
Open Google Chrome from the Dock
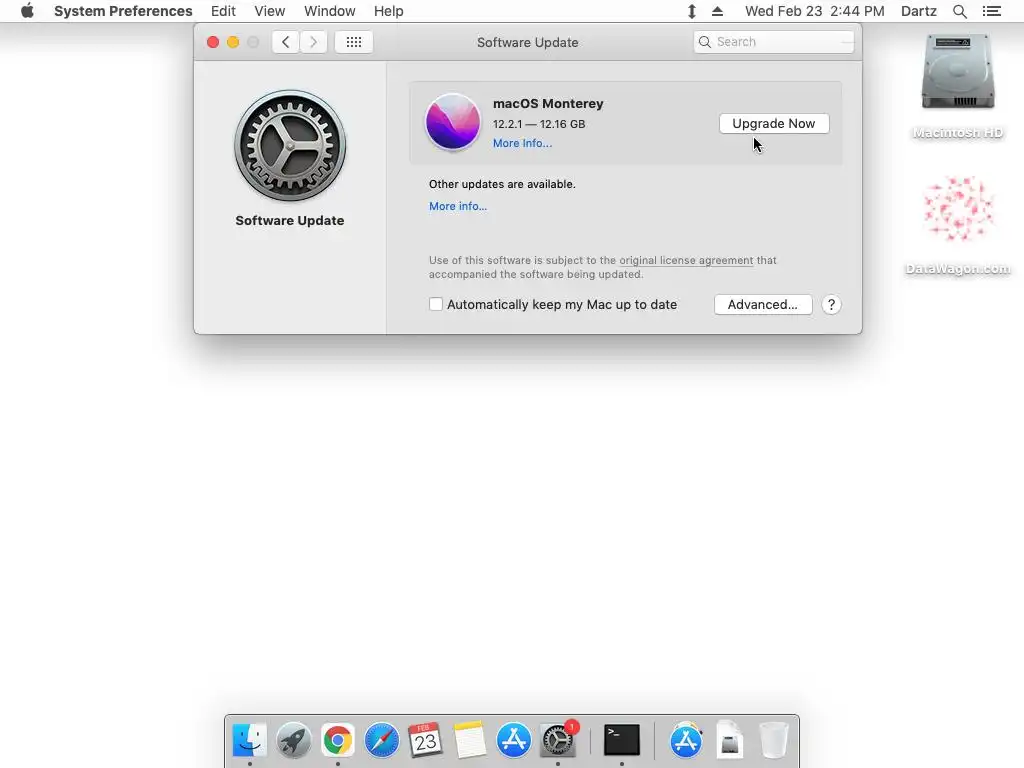tap(338, 740)
